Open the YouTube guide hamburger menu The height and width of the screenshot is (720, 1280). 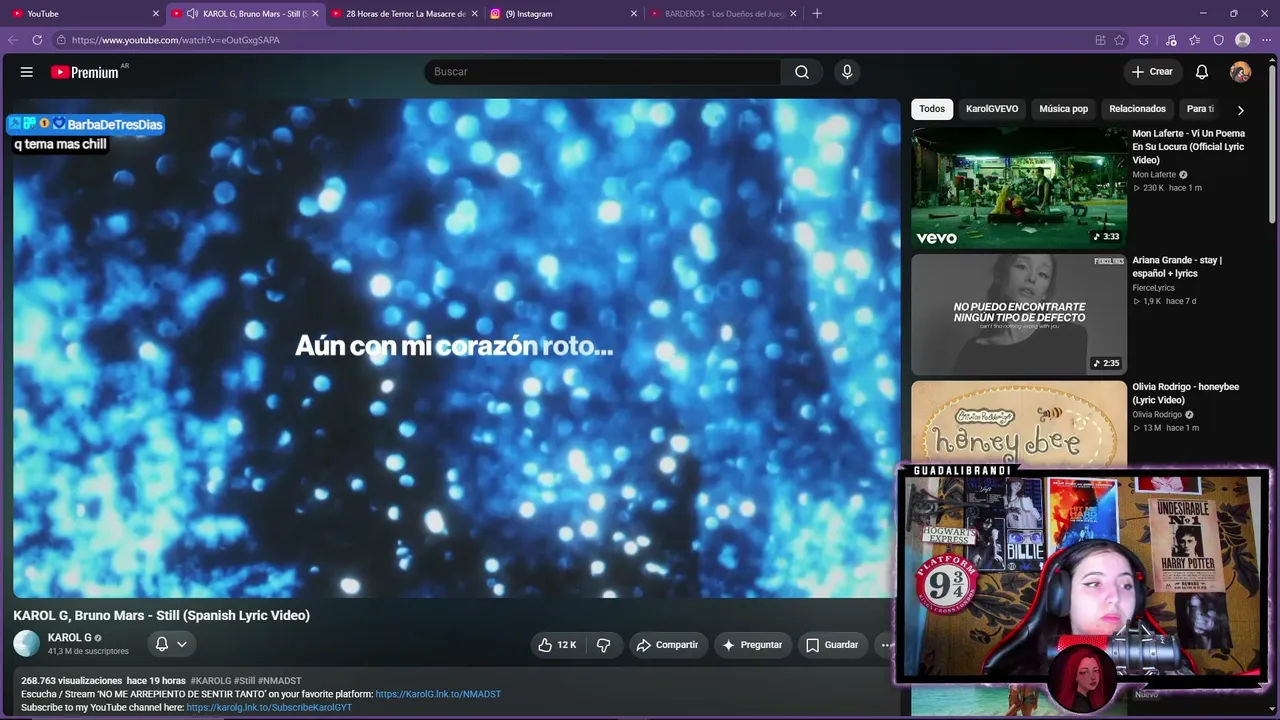point(27,72)
